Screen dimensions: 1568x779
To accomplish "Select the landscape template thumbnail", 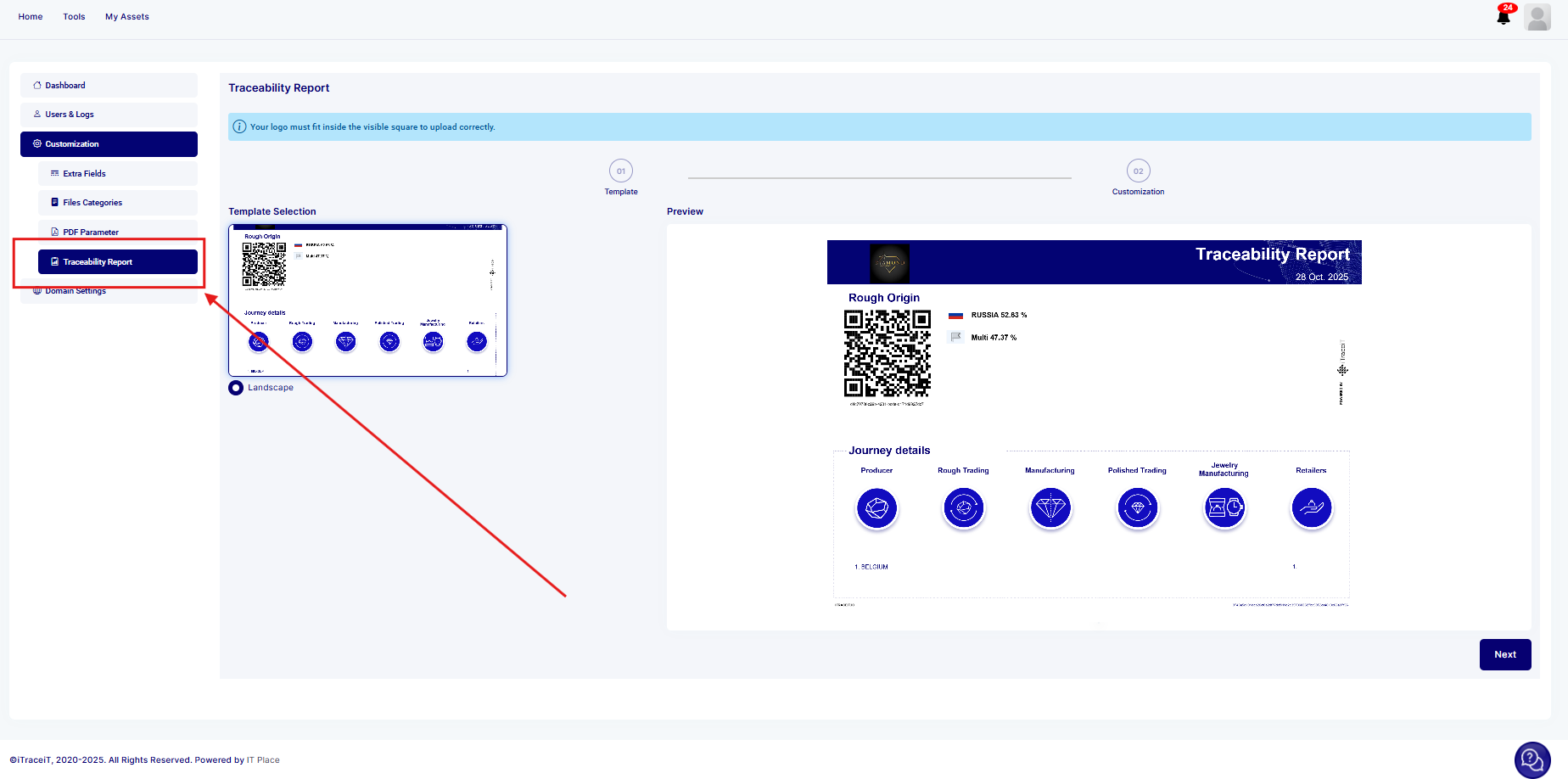I will click(x=367, y=300).
